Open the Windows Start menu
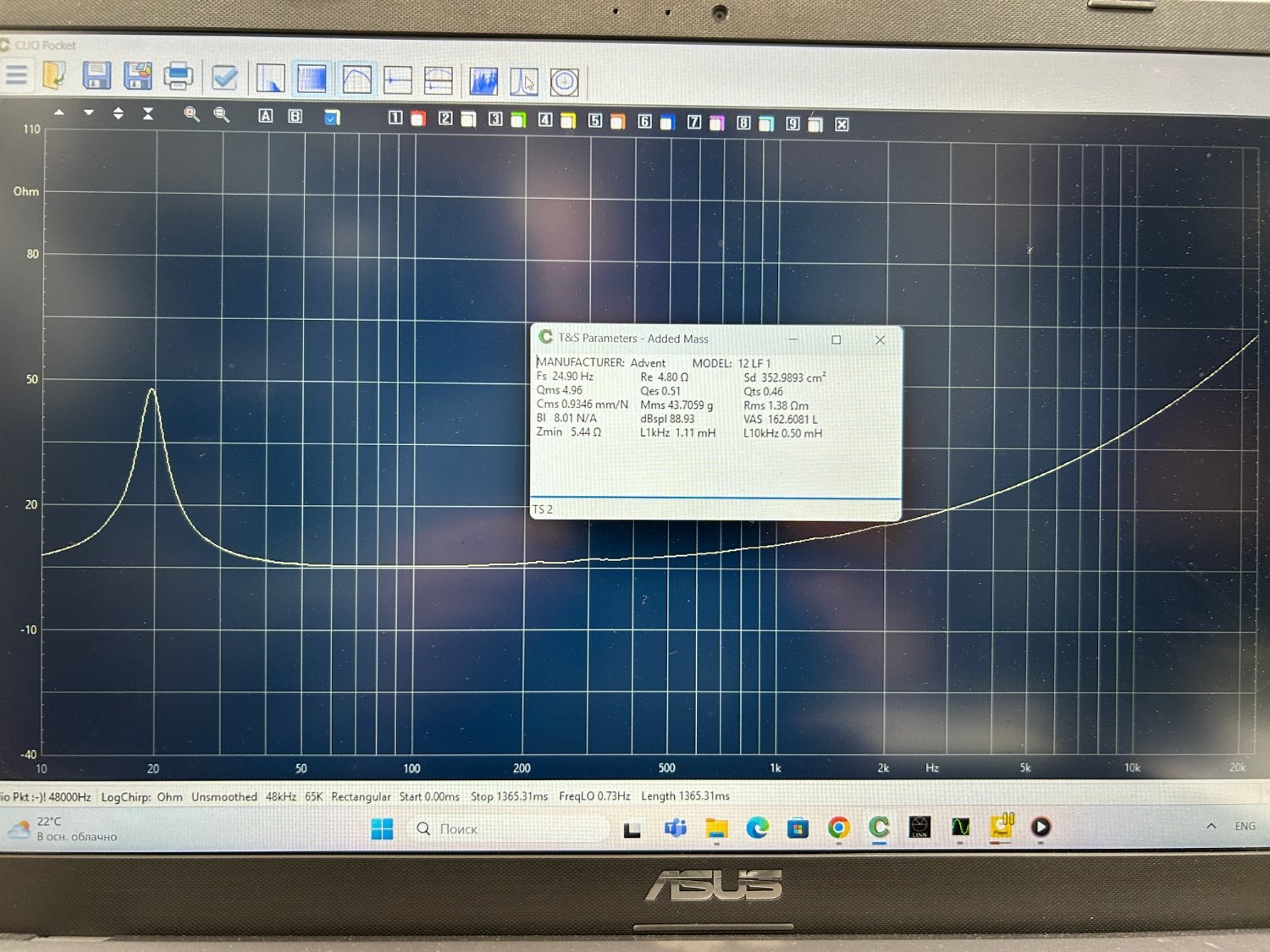This screenshot has width=1270, height=952. click(x=382, y=829)
